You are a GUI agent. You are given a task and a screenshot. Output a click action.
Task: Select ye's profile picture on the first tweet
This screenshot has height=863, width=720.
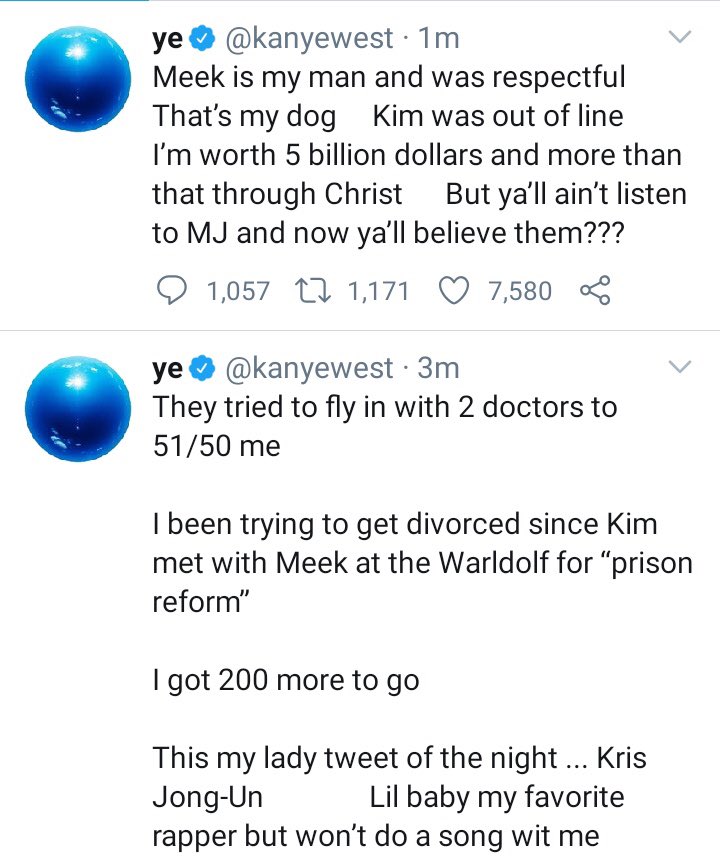click(x=76, y=75)
